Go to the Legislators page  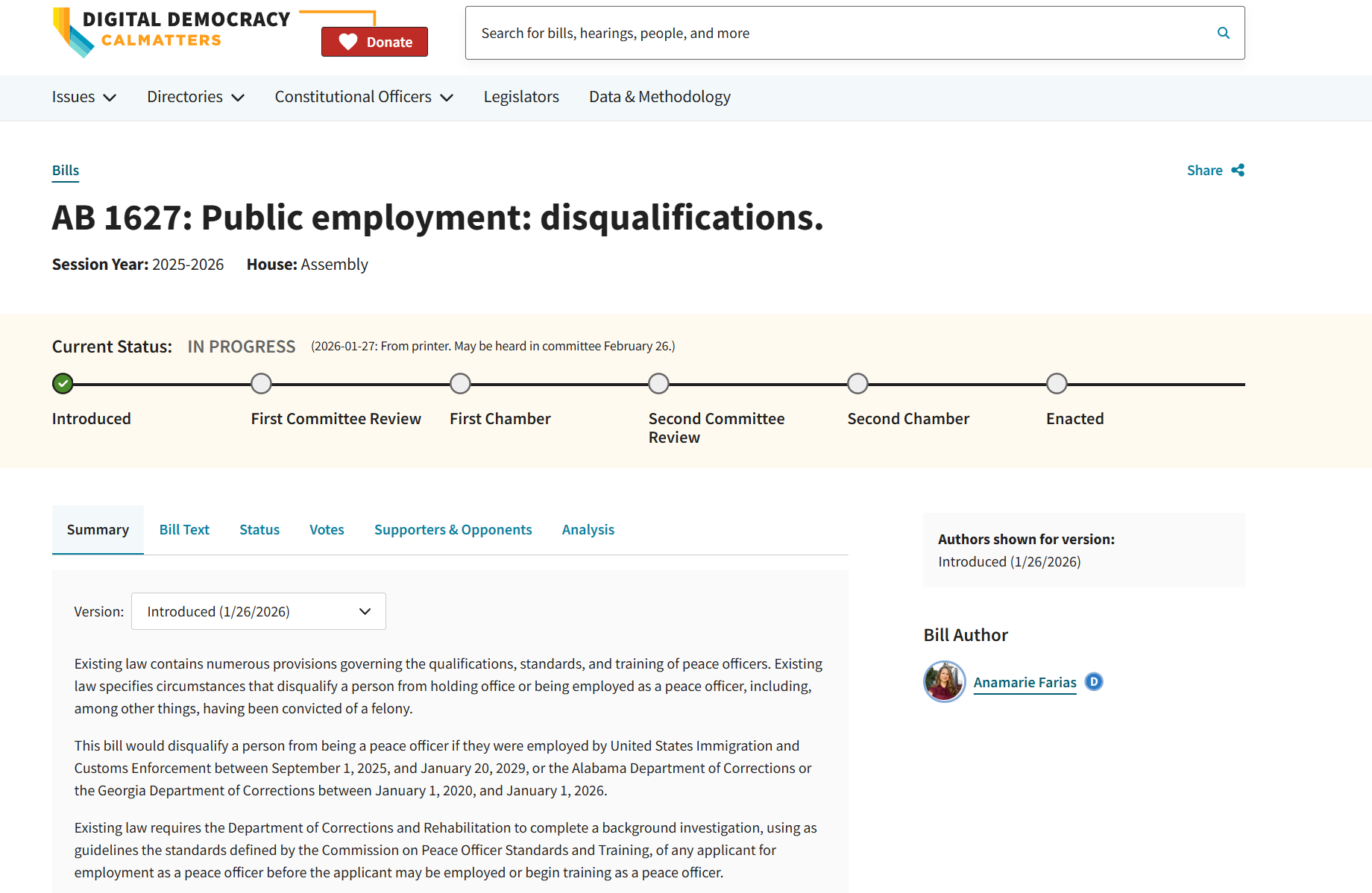point(521,97)
